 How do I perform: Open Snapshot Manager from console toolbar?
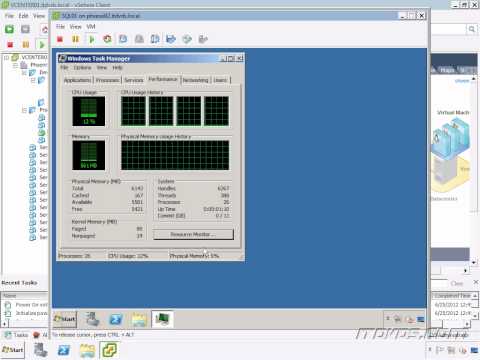coord(155,39)
